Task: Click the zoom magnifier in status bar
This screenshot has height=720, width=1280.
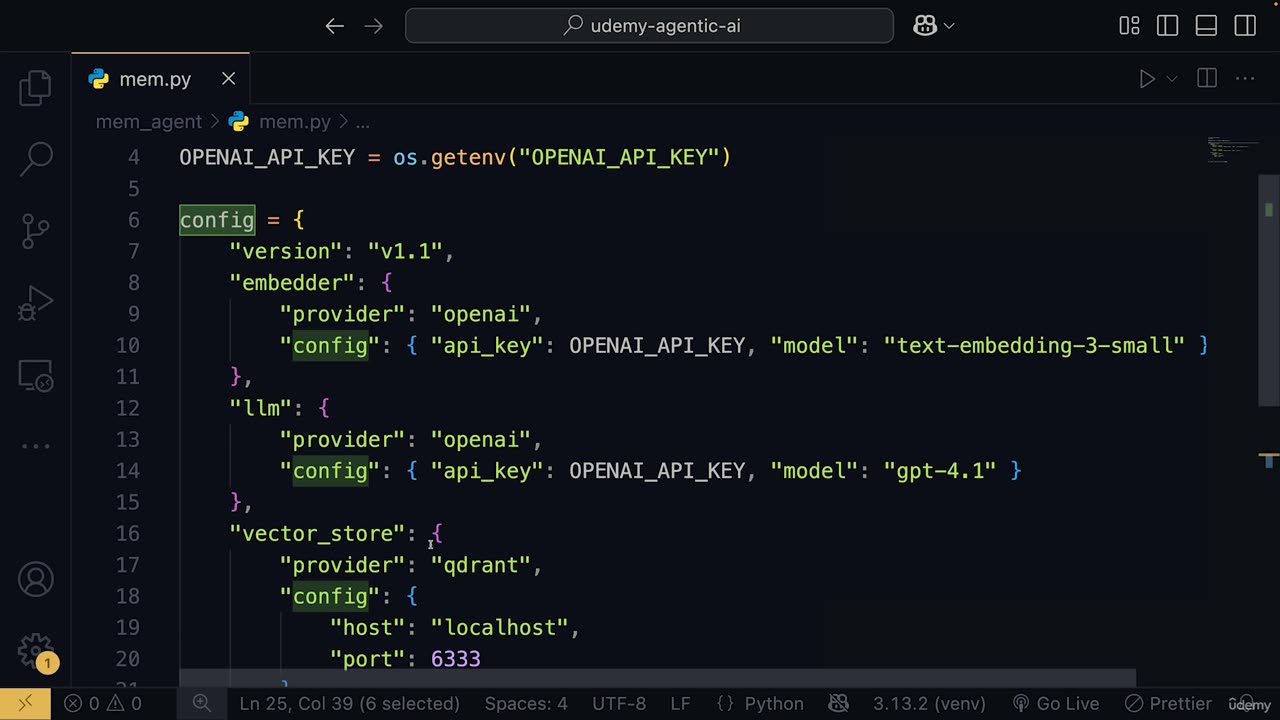Action: pyautogui.click(x=201, y=703)
